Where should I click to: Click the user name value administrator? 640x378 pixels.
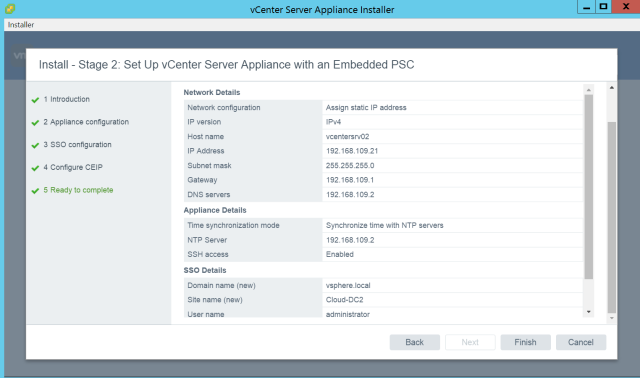(348, 314)
